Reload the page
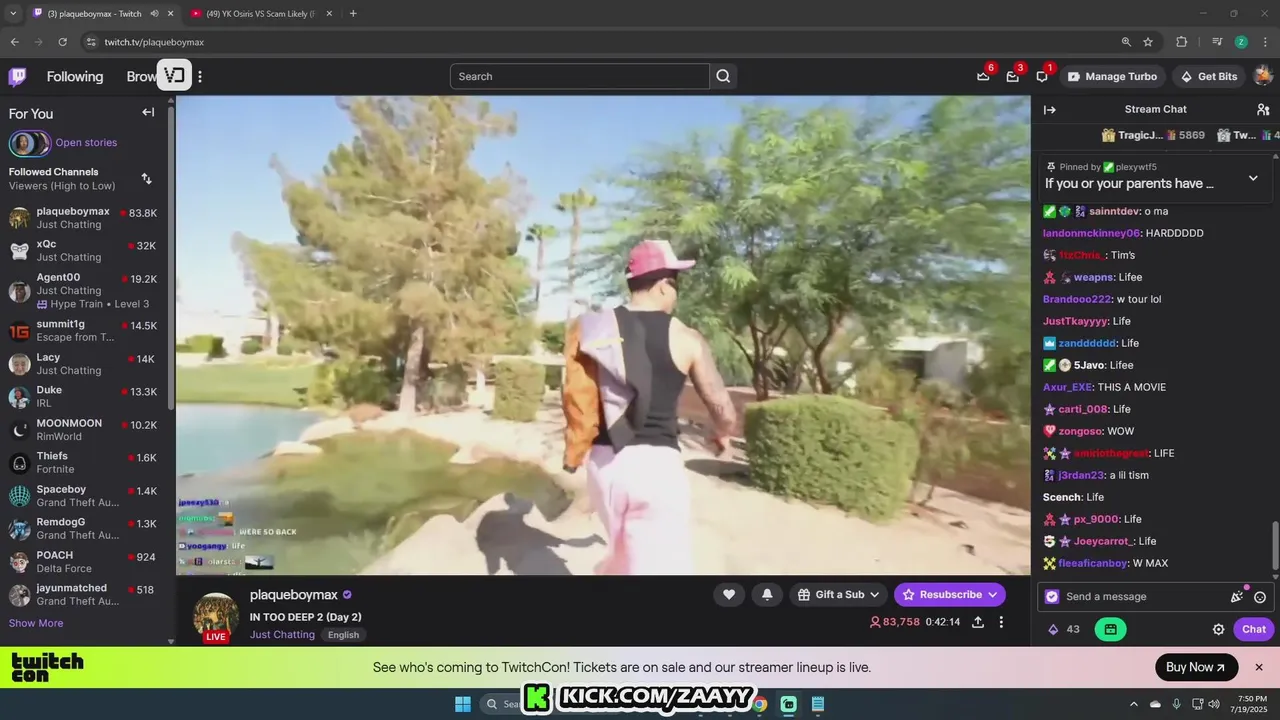Screen dimensions: 1280x720 click(62, 42)
